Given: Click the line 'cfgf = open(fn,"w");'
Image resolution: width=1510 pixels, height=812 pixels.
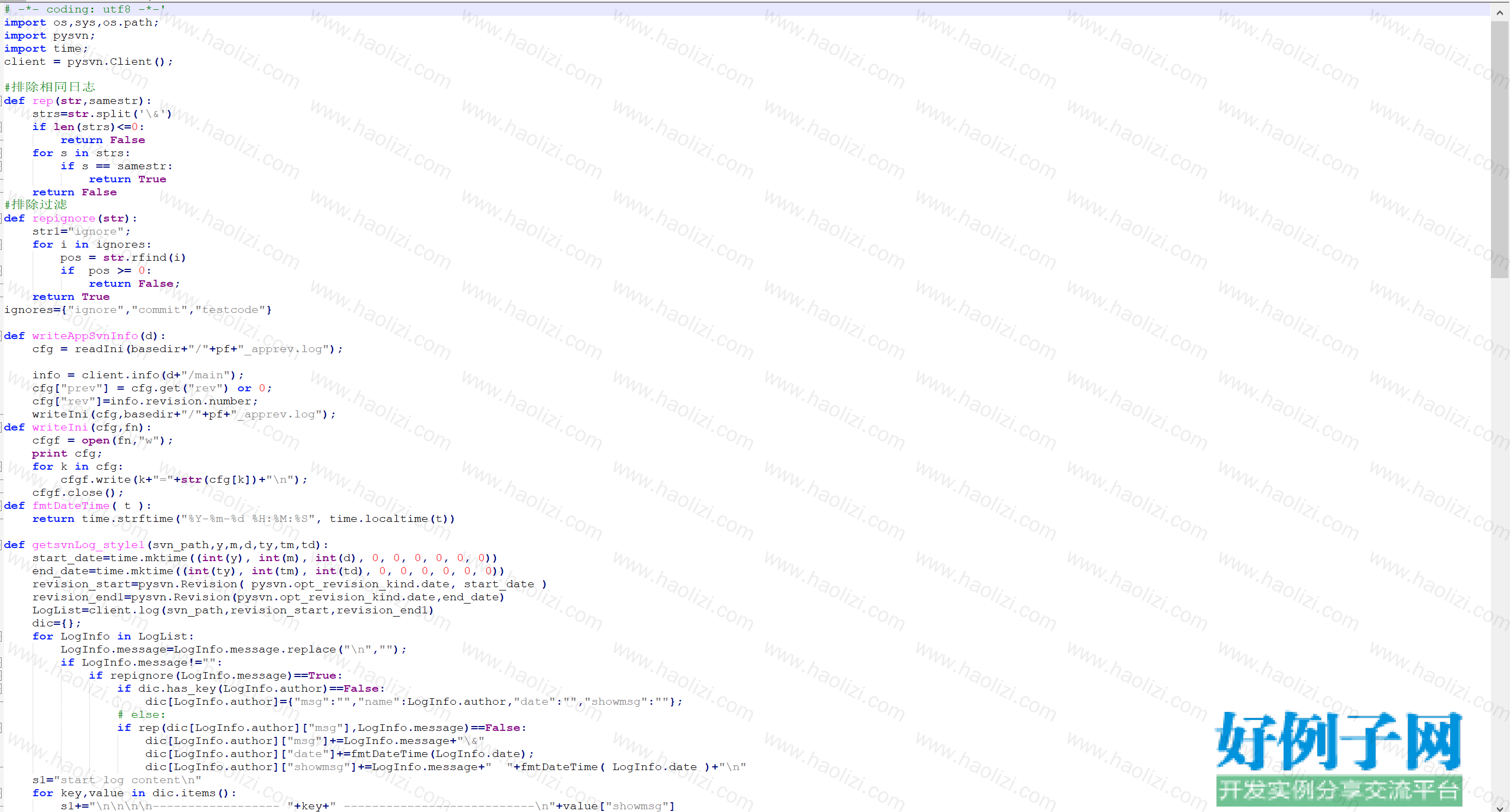Looking at the screenshot, I should click(x=102, y=441).
